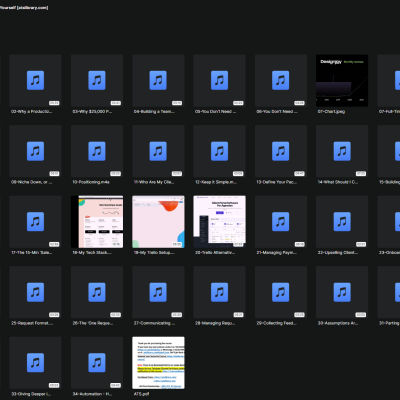Viewport: 400px width, 400px height.
Task: Open the audio file '03-Why $25,000 P...'
Action: [97, 81]
